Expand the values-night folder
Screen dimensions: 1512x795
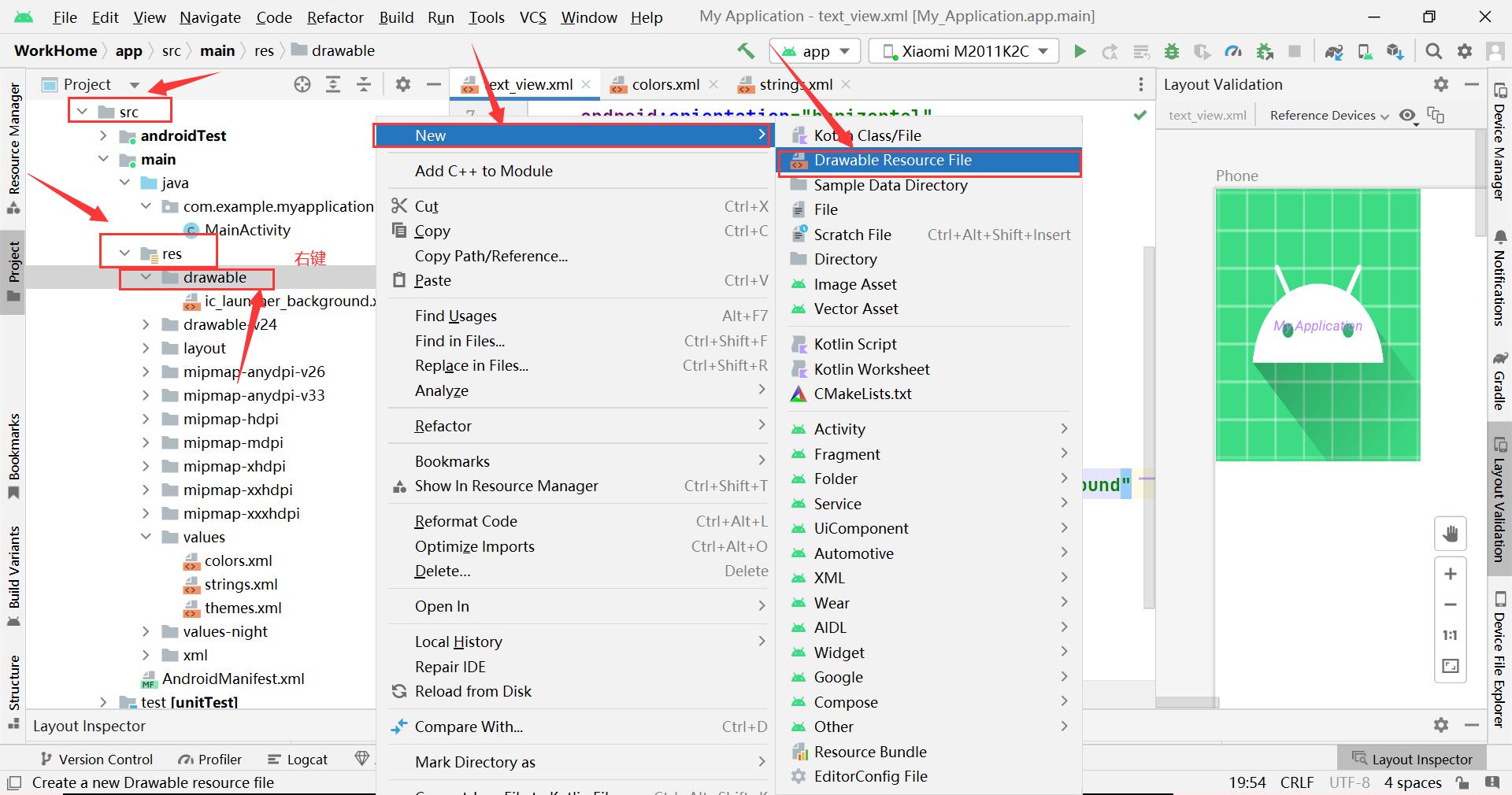click(146, 631)
